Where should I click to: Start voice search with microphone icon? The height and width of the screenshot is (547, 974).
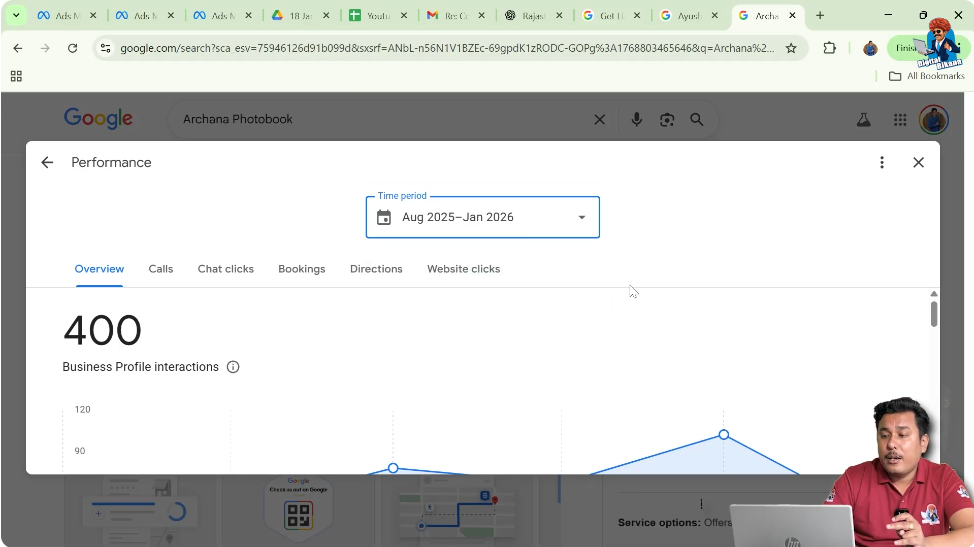point(637,120)
